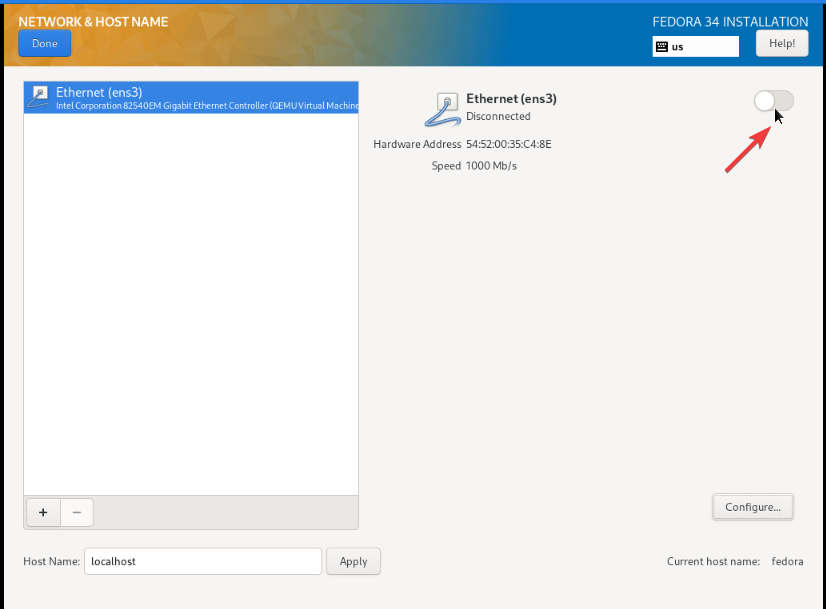Click the Disconnected status text
The height and width of the screenshot is (609, 826).
(498, 116)
